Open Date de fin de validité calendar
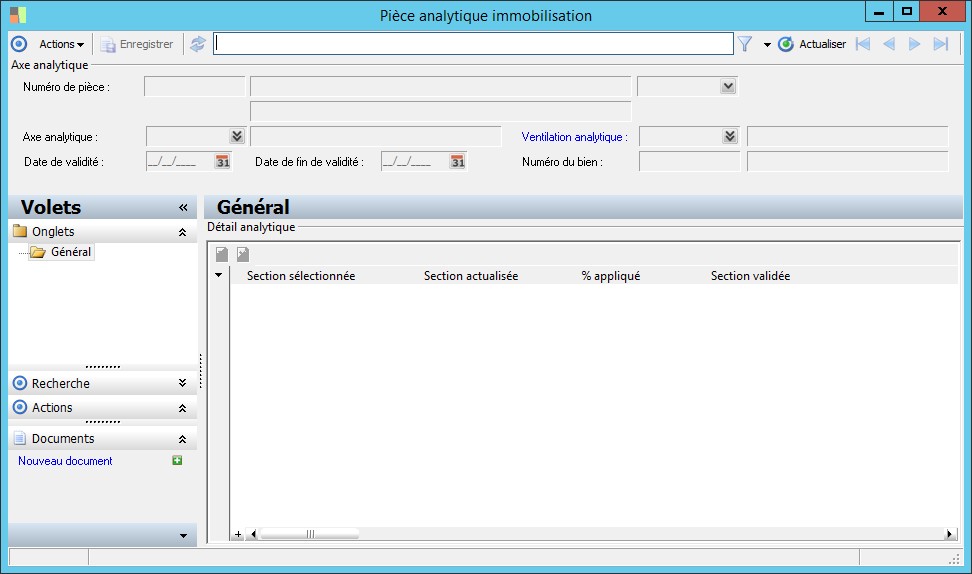The height and width of the screenshot is (574, 972). [x=457, y=162]
